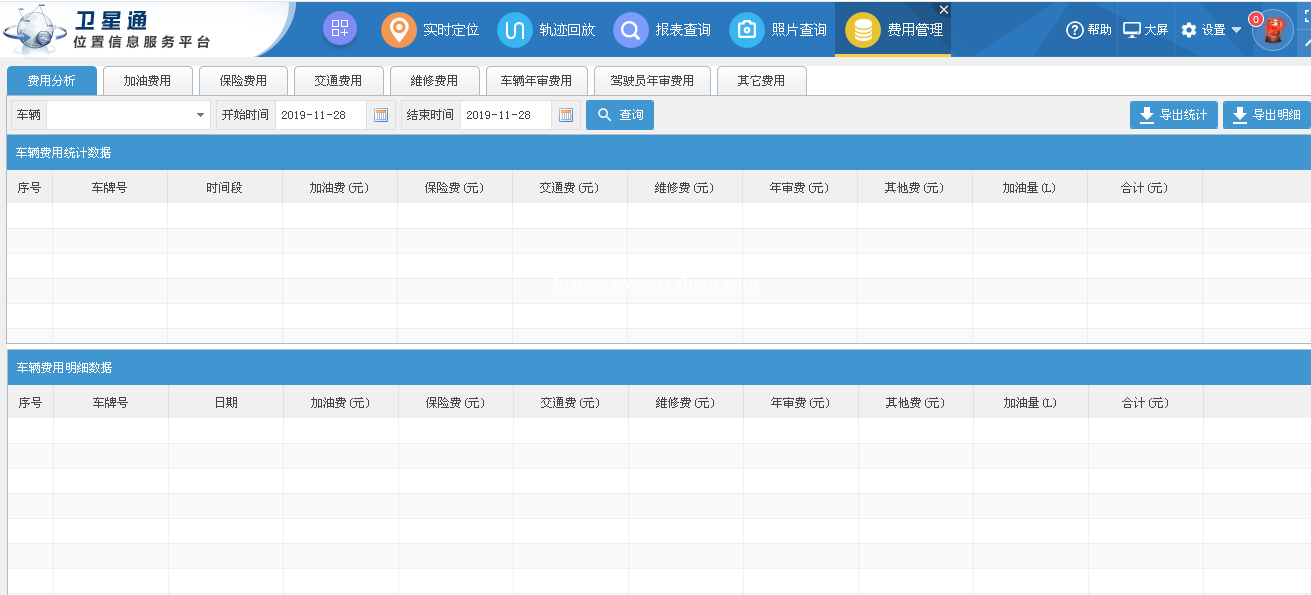This screenshot has height=595, width=1311.
Task: Switch to the 车辆年审费用 tab
Action: (x=537, y=81)
